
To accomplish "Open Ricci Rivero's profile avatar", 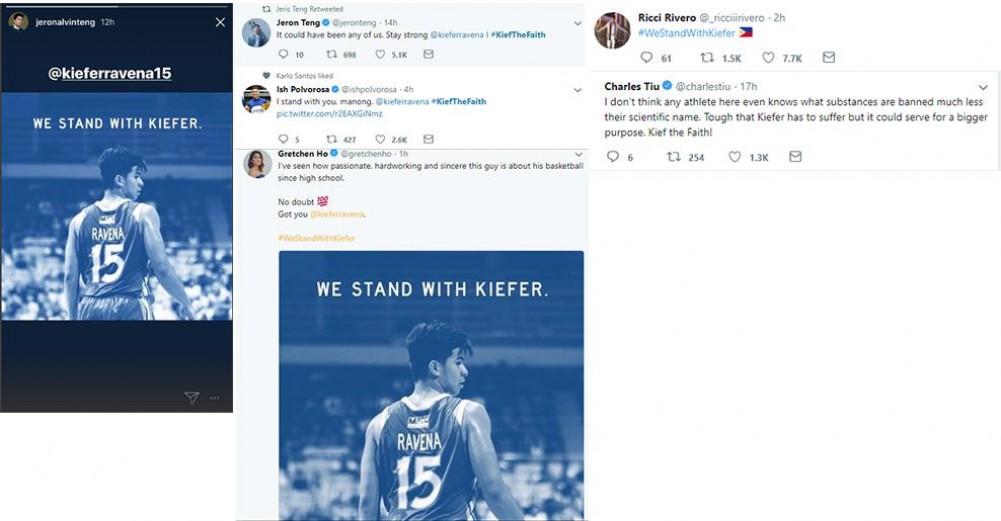I will tap(611, 30).
